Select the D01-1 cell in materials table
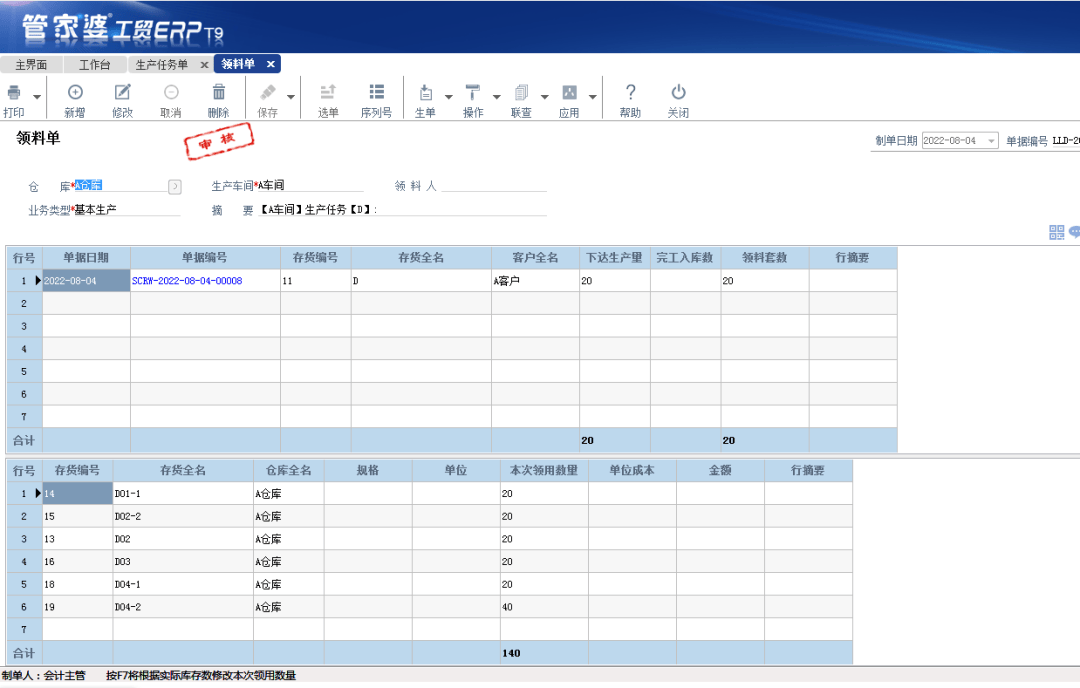 point(182,493)
